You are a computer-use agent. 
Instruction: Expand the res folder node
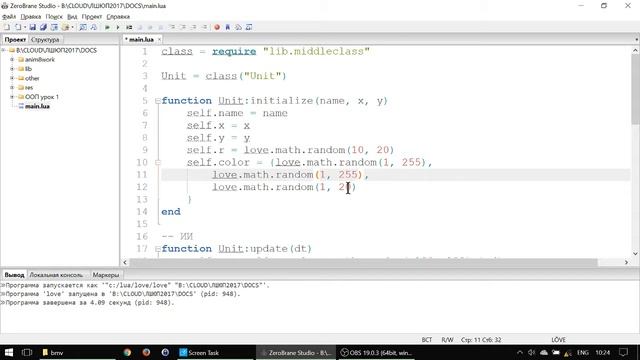[12, 87]
